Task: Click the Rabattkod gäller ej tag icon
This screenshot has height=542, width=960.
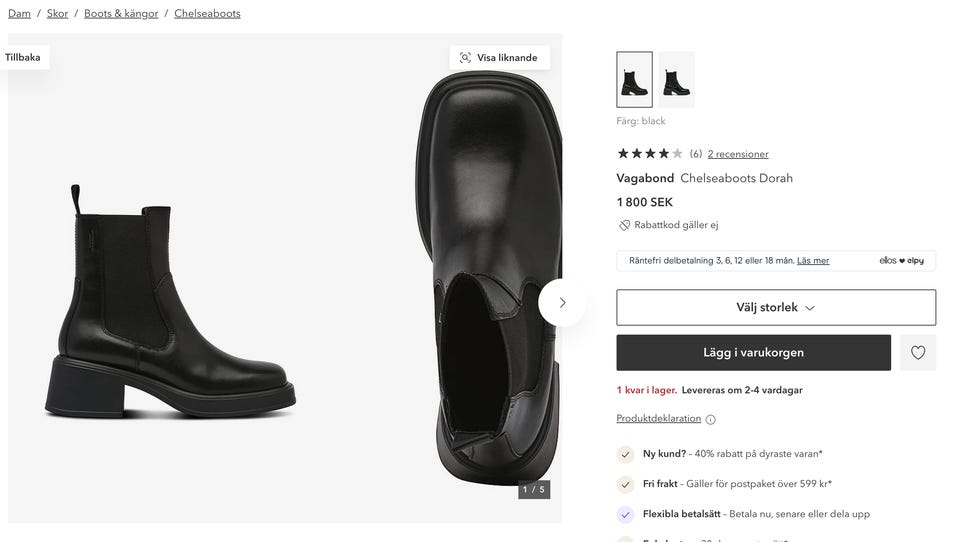Action: (x=624, y=225)
